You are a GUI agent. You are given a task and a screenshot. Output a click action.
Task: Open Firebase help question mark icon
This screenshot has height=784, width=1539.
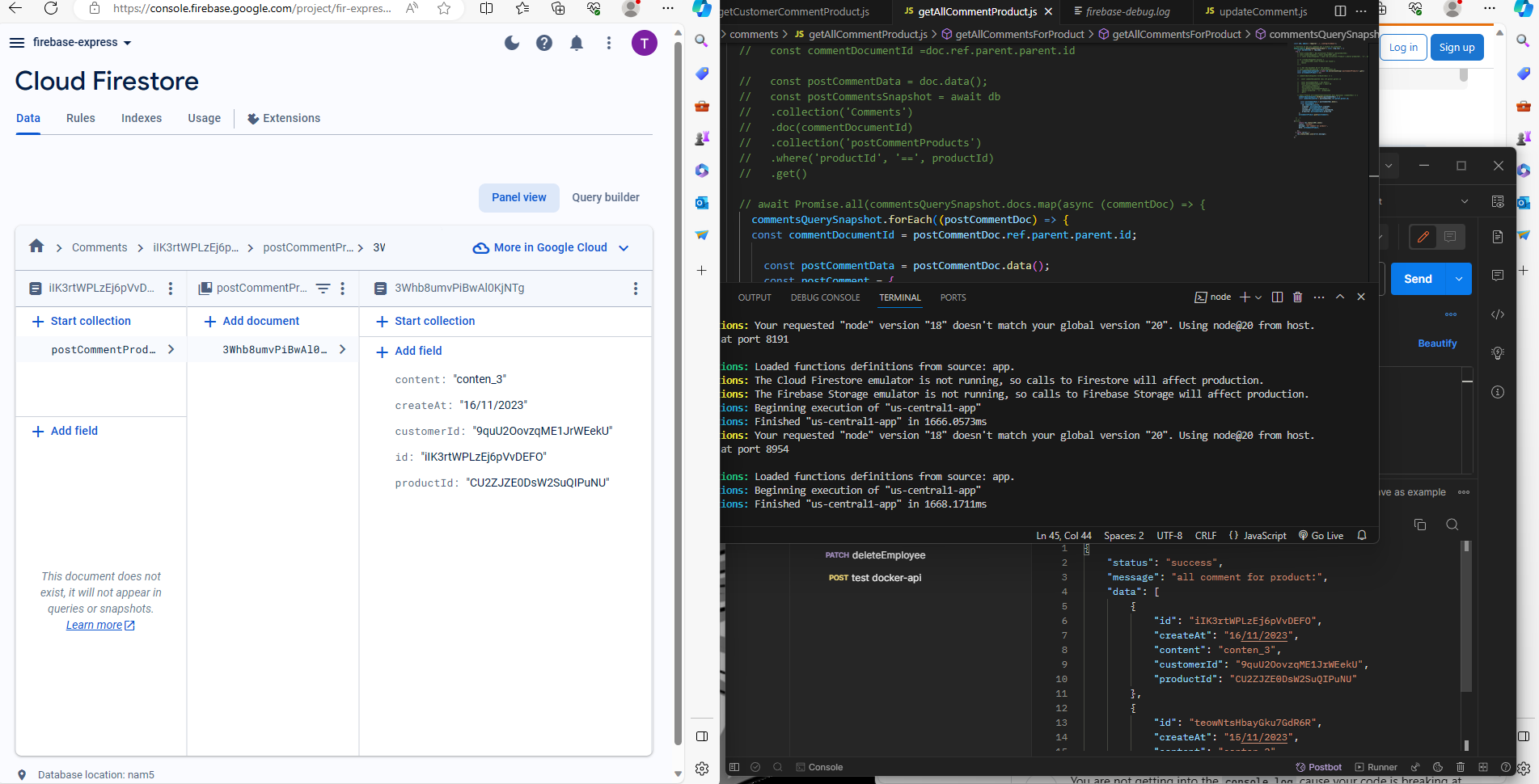(544, 43)
